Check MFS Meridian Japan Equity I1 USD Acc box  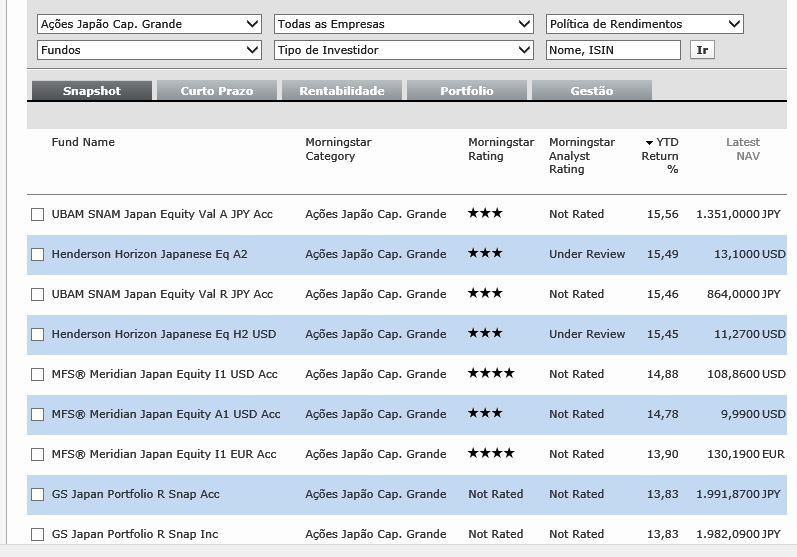37,375
